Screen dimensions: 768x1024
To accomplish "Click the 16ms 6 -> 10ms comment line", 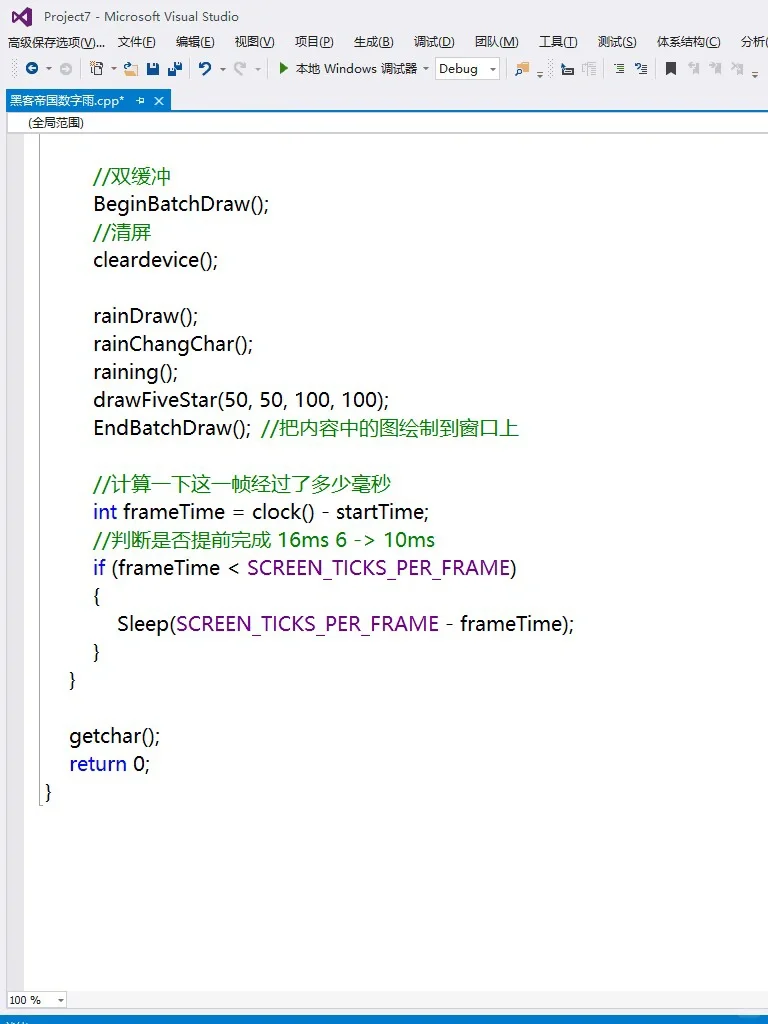I will coord(264,540).
